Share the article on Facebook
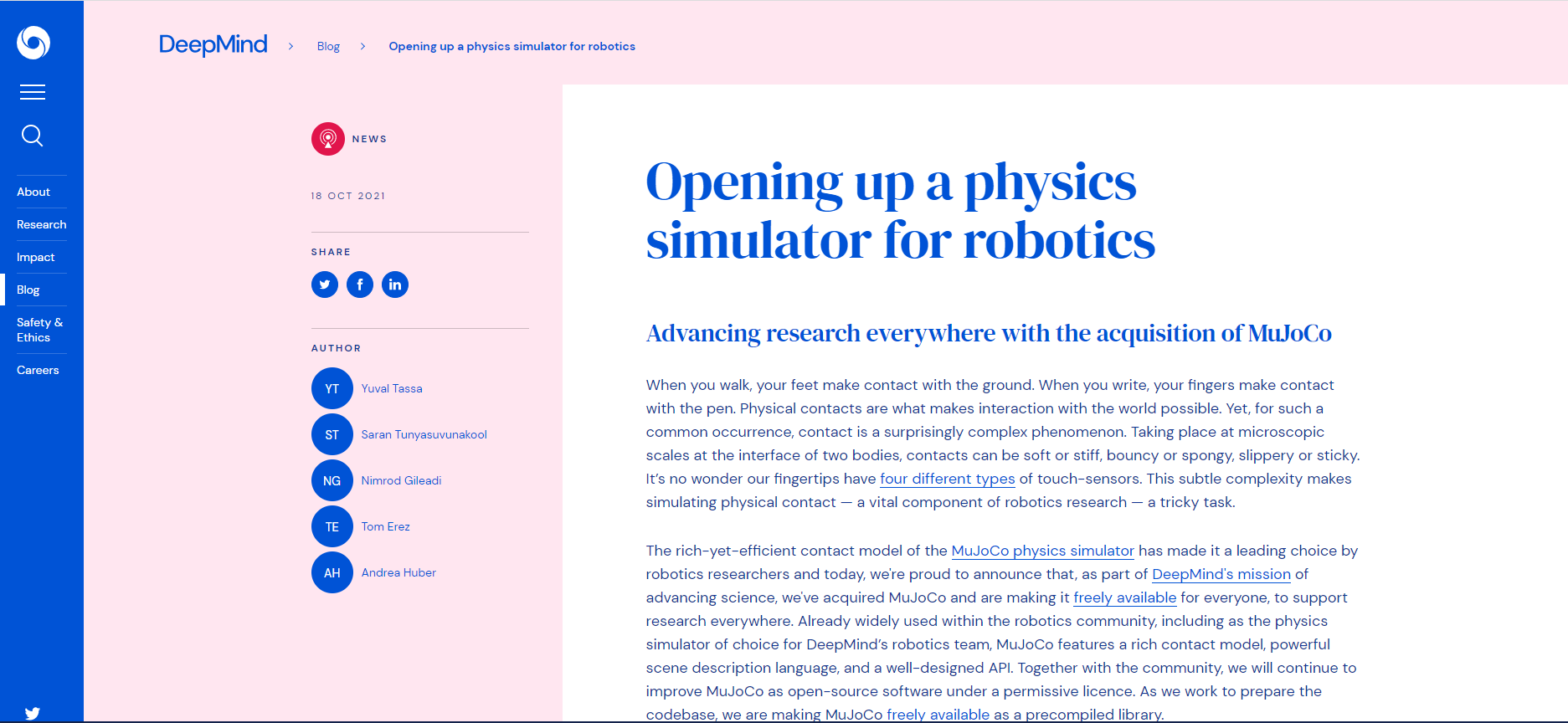 [360, 285]
